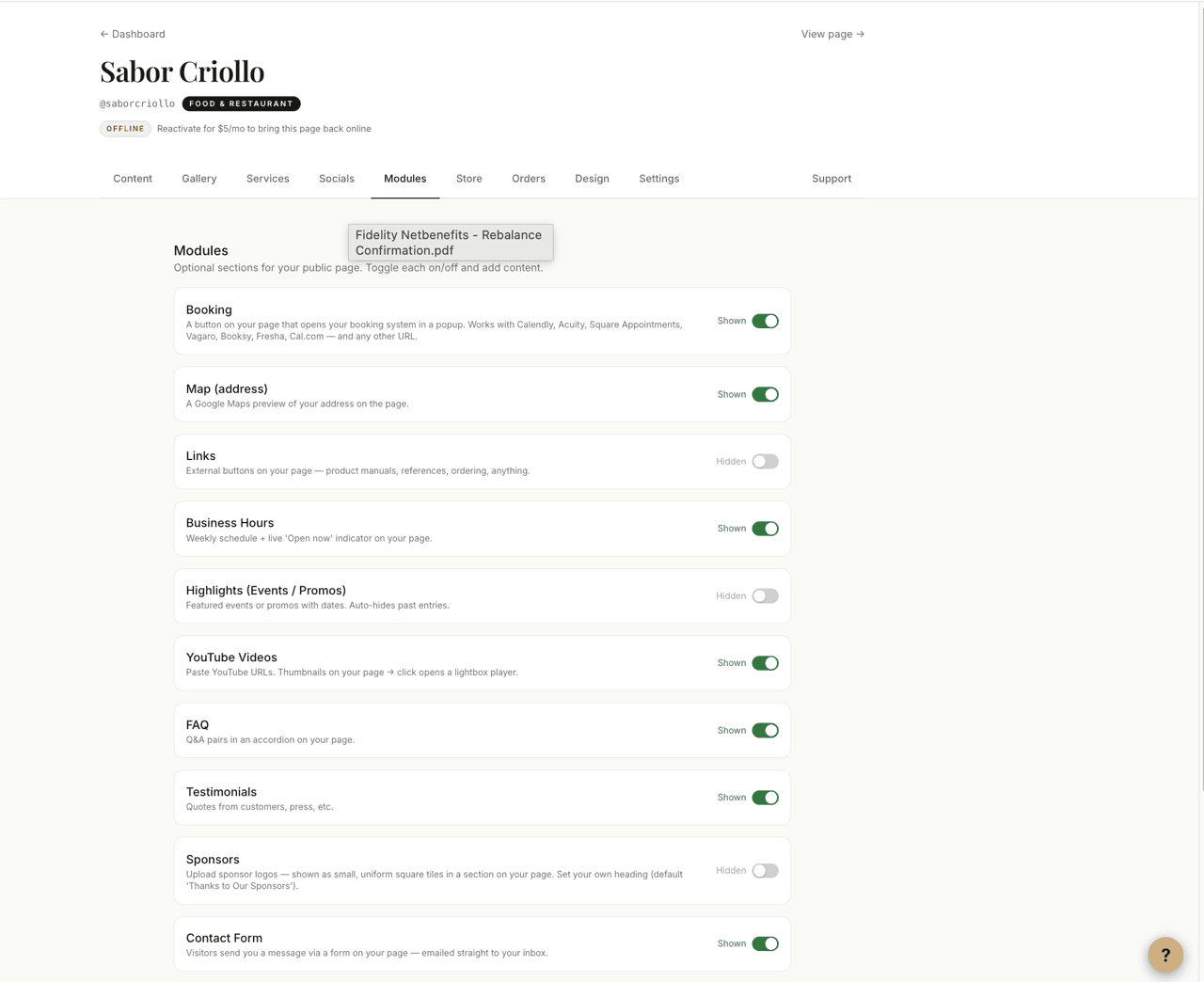Click the FOOD & RESTAURANT category badge
The width and height of the screenshot is (1204, 982).
coord(242,103)
